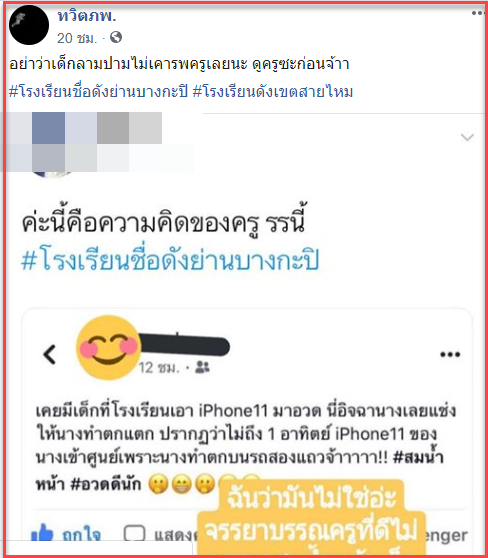Open the post options three-dot menu
This screenshot has height=558, width=488.
tap(479, 14)
